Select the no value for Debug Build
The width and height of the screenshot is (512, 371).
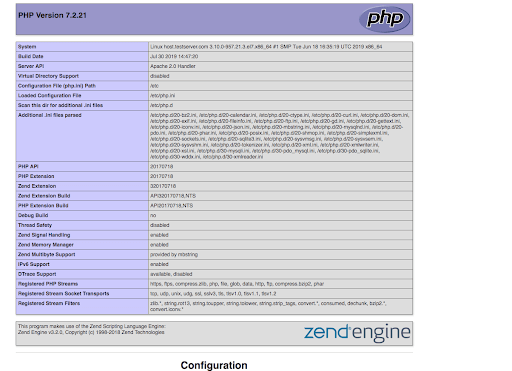(153, 215)
